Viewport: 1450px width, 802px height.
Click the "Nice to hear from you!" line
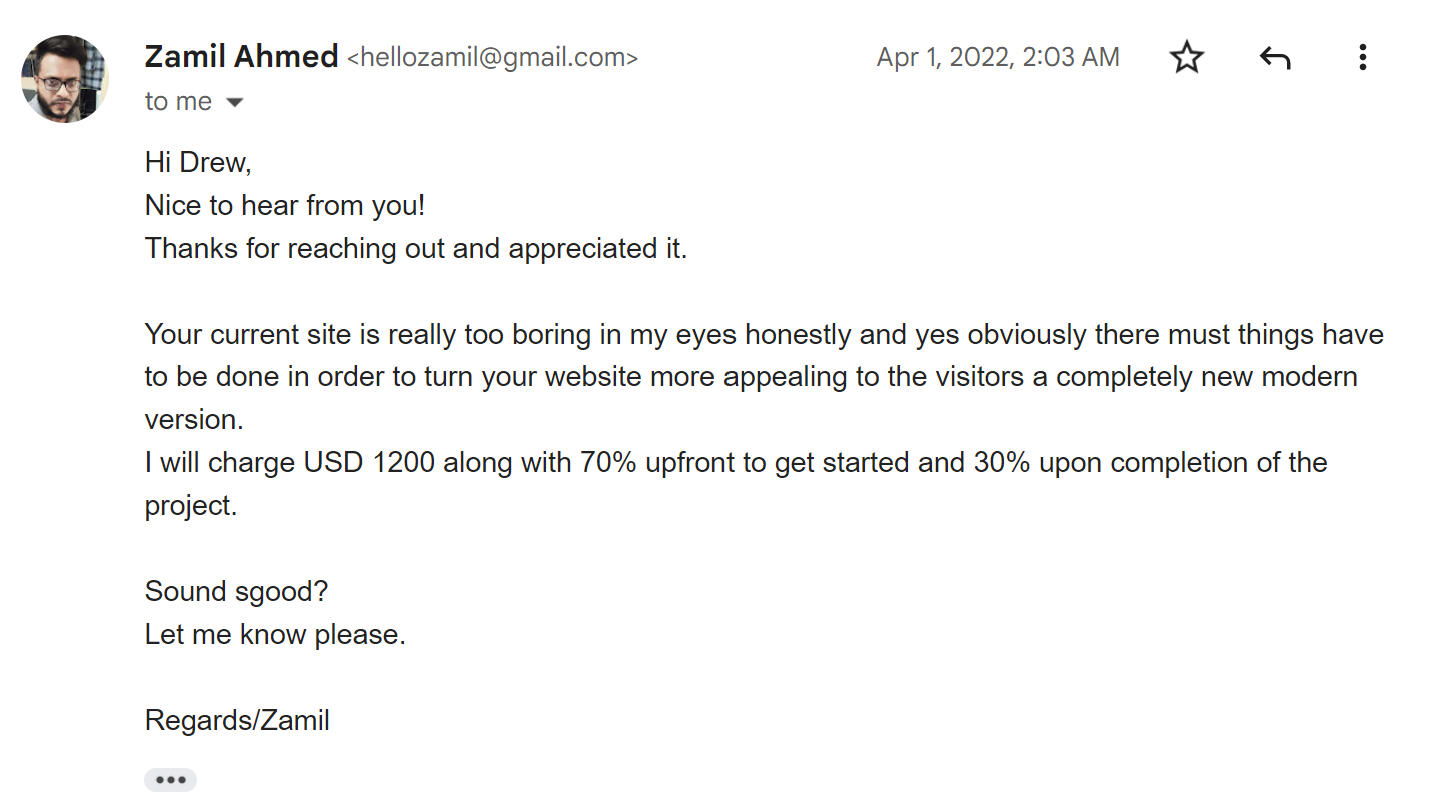285,205
